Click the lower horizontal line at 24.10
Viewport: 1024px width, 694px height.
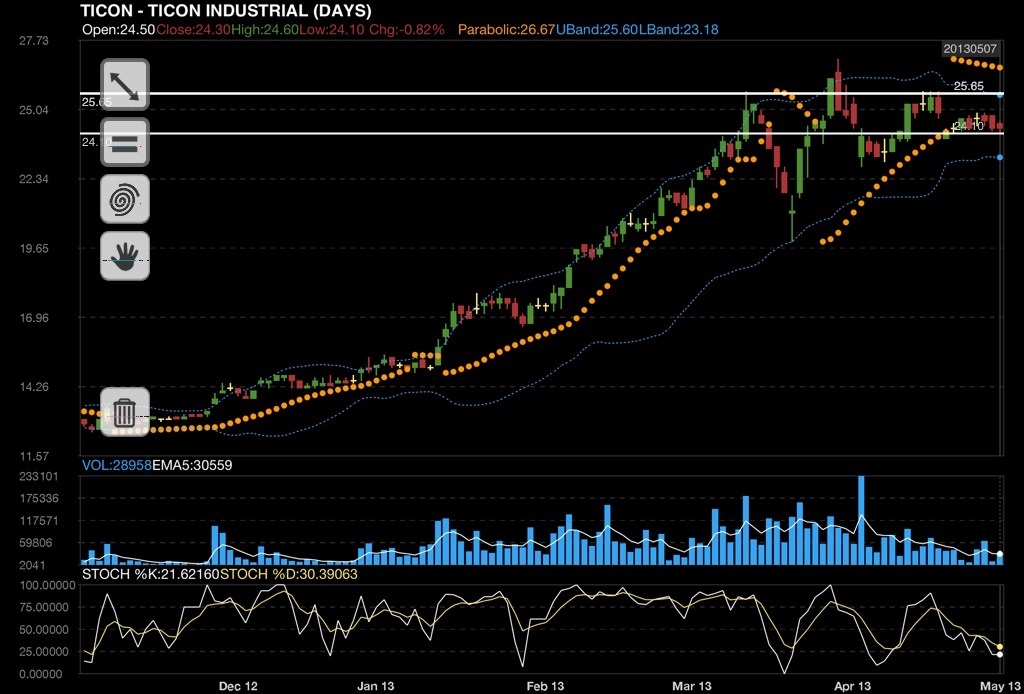[x=541, y=134]
